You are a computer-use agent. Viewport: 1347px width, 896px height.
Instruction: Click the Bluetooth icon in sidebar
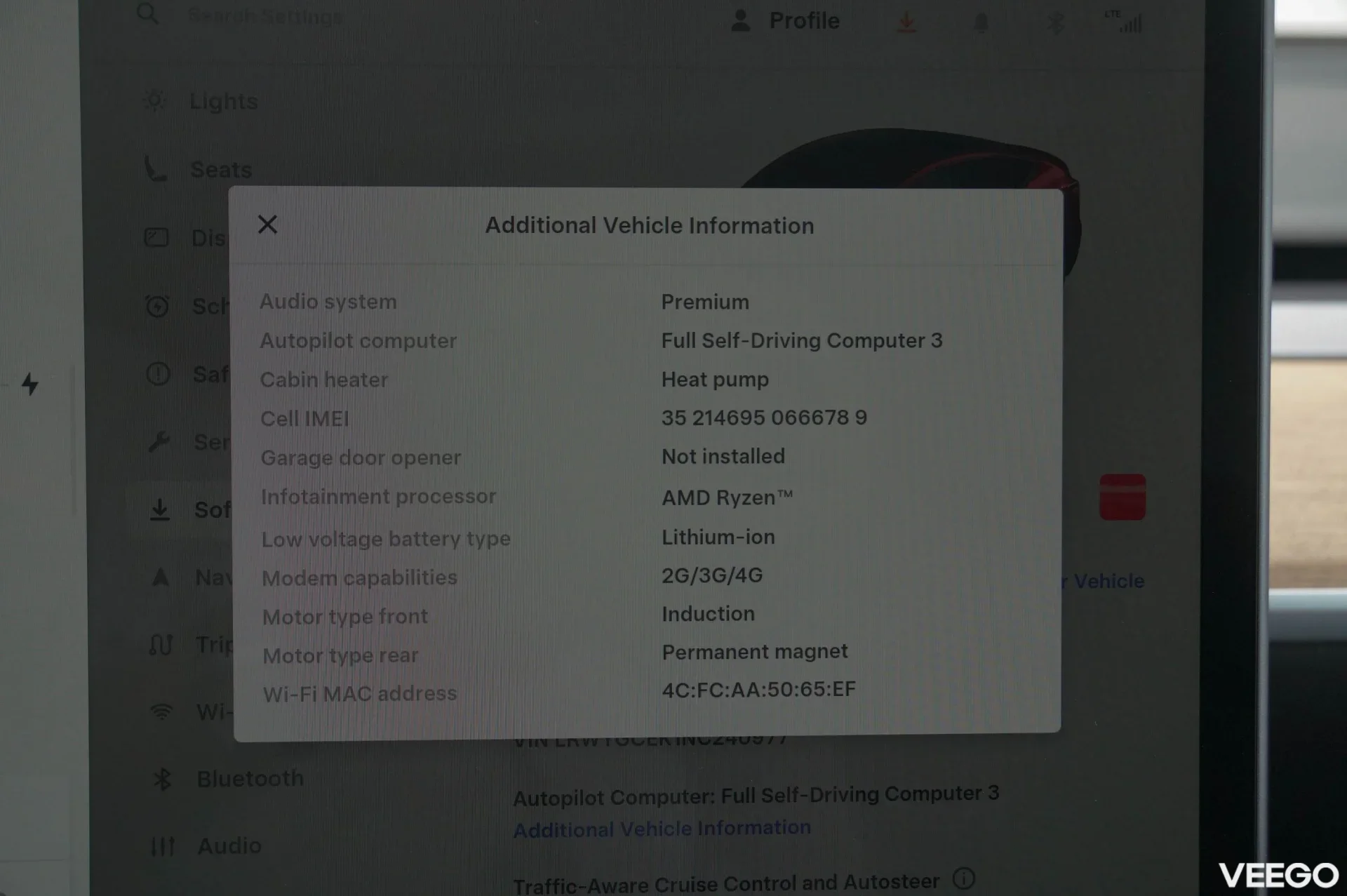[162, 779]
